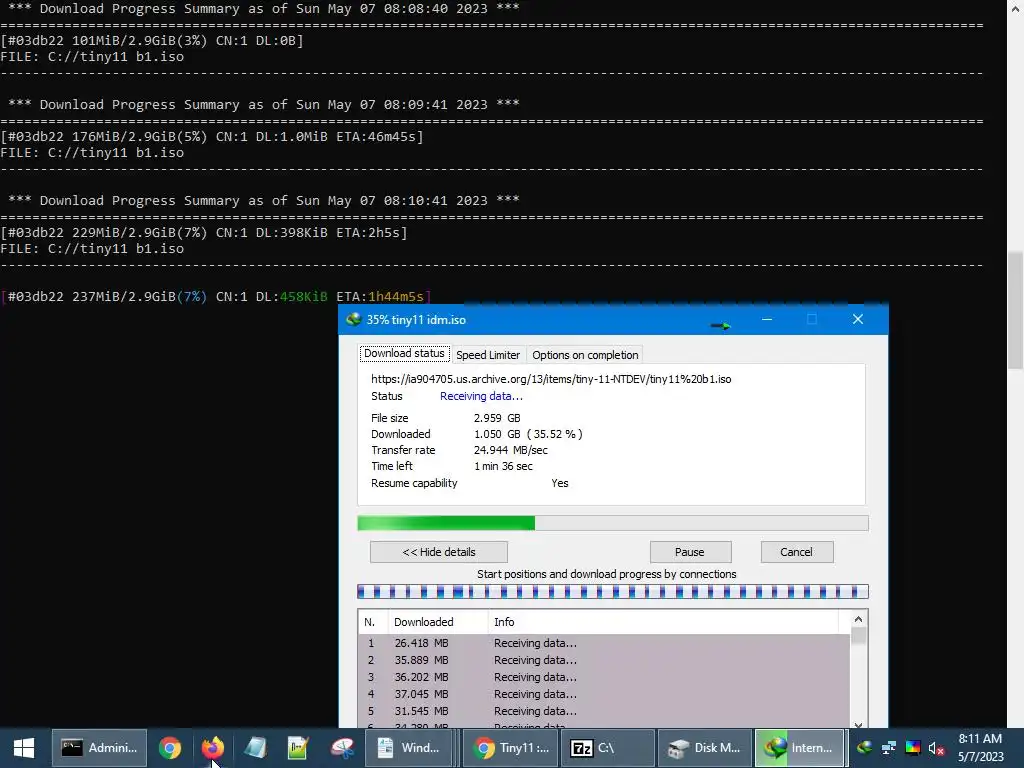1024x768 pixels.
Task: Click the green download progress bar
Action: coord(613,523)
